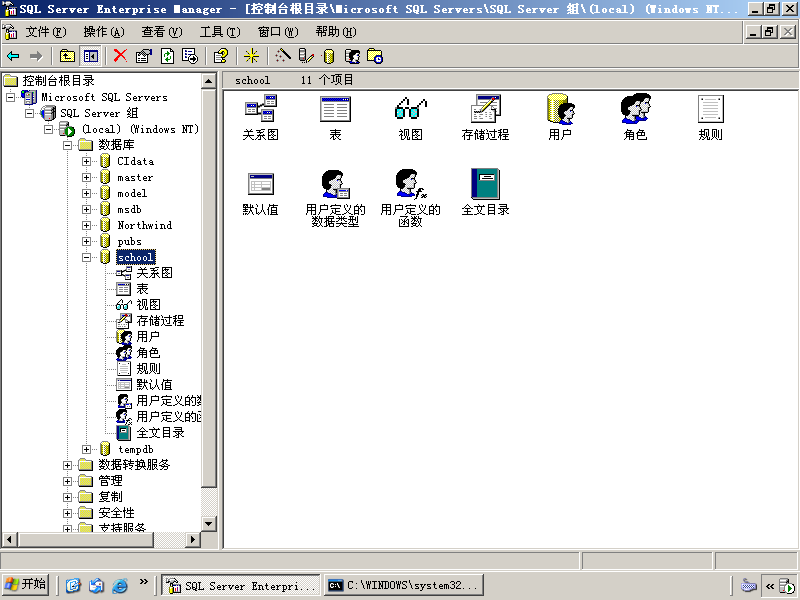
Task: Click tree pane horizontal scrollbar left arrow
Action: 9,539
